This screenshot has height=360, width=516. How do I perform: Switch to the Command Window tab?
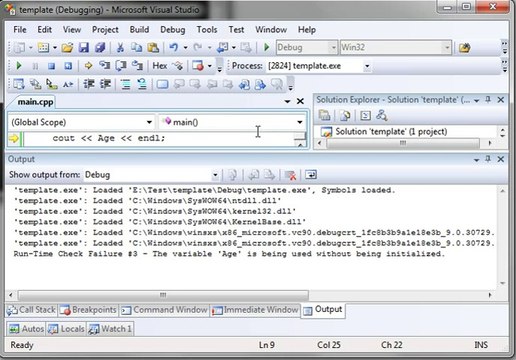pos(164,310)
